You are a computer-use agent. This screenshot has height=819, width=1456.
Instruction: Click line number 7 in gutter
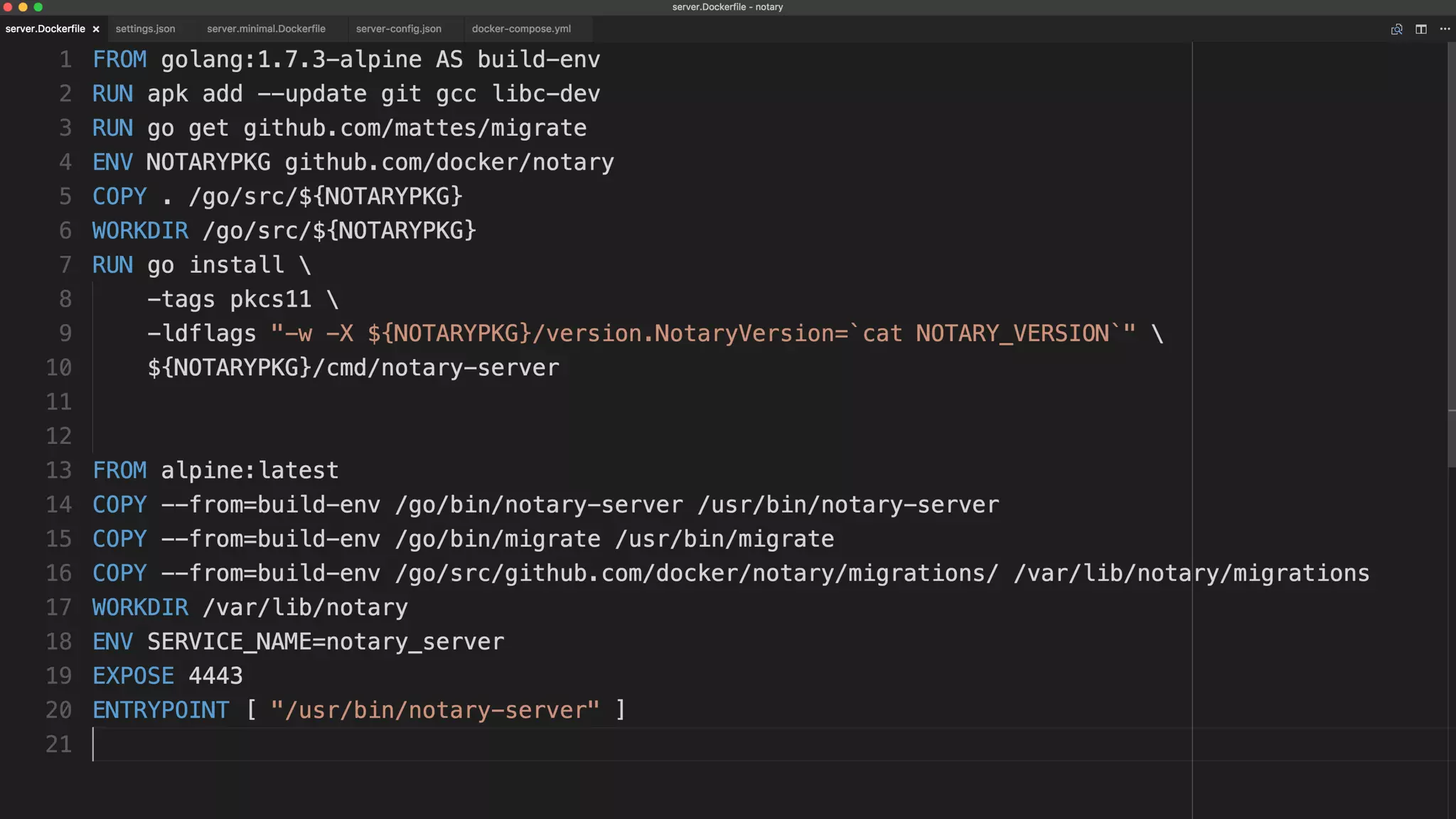coord(65,265)
